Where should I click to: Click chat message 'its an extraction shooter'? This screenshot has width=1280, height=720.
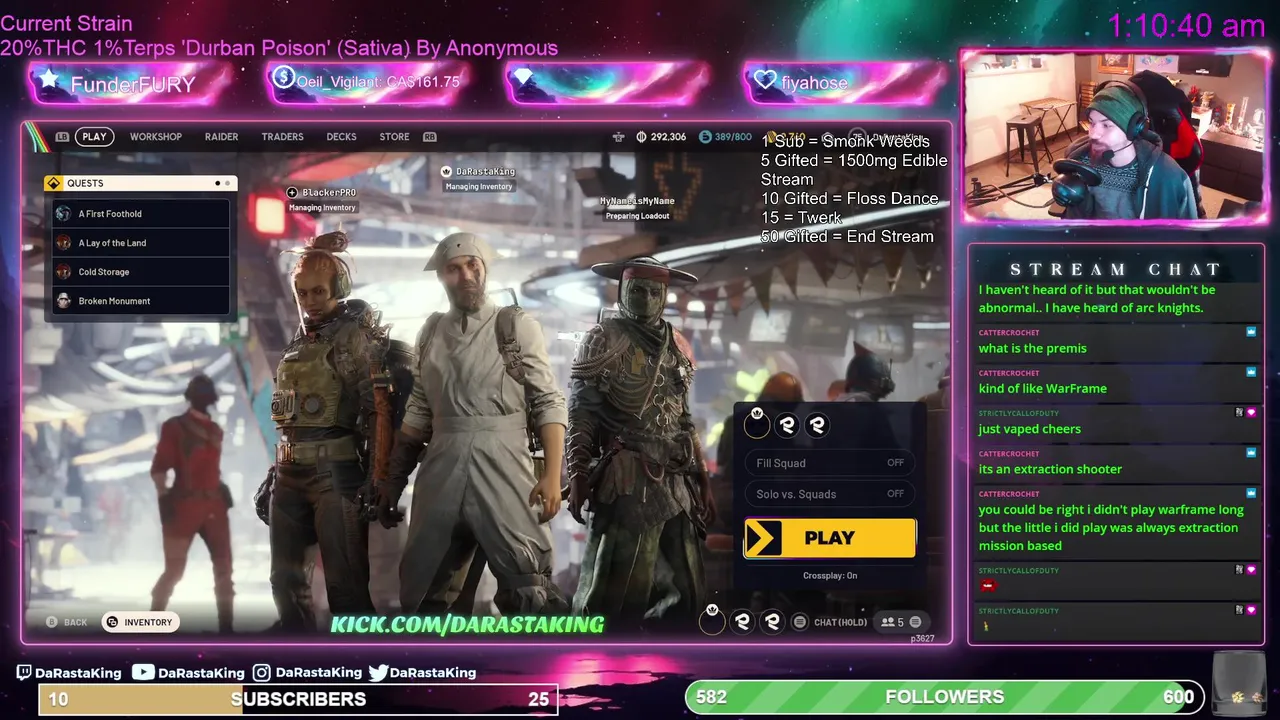(x=1050, y=469)
